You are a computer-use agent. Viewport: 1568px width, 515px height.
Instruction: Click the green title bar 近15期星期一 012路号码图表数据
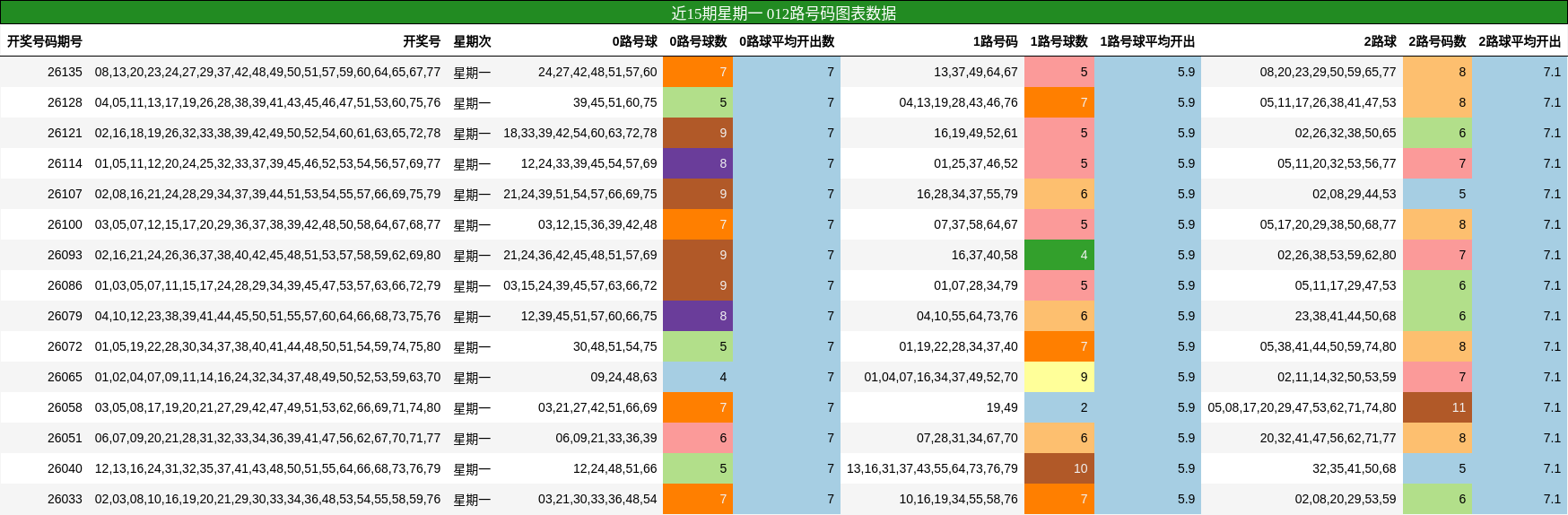point(784,13)
